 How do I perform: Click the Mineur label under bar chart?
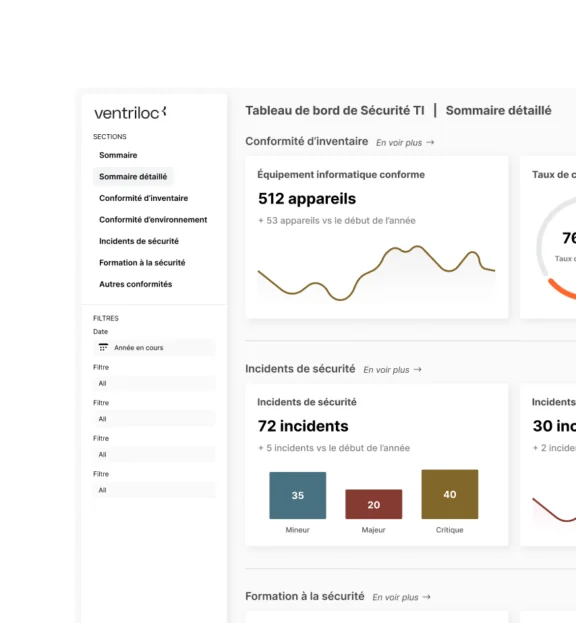pyautogui.click(x=298, y=530)
